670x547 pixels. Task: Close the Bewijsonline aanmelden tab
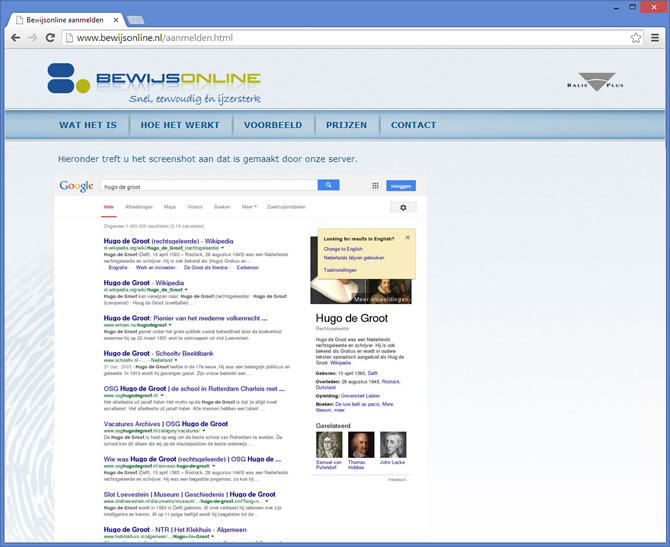pos(116,20)
